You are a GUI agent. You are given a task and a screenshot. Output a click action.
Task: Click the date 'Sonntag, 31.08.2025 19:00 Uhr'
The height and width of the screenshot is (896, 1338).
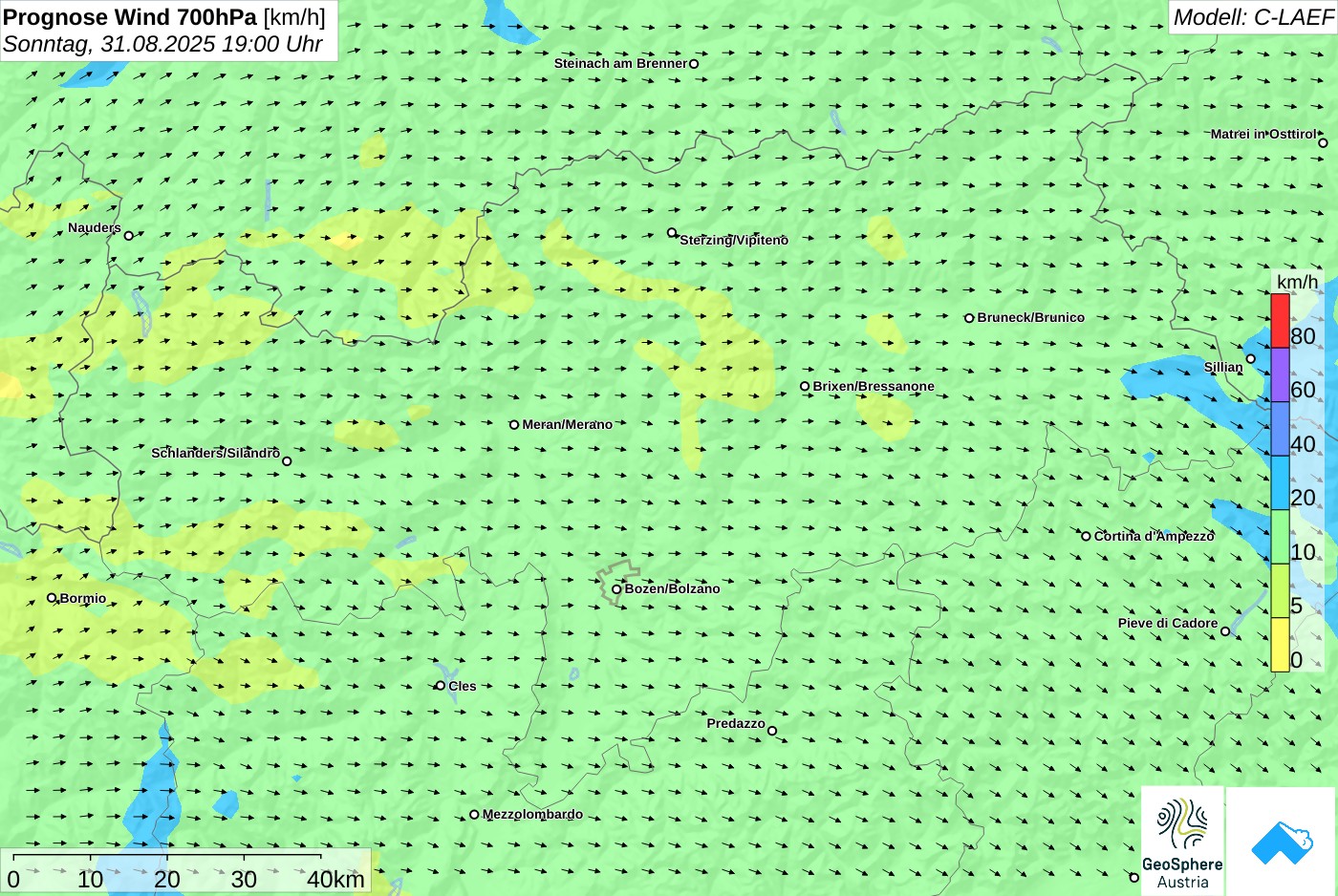coord(162,44)
